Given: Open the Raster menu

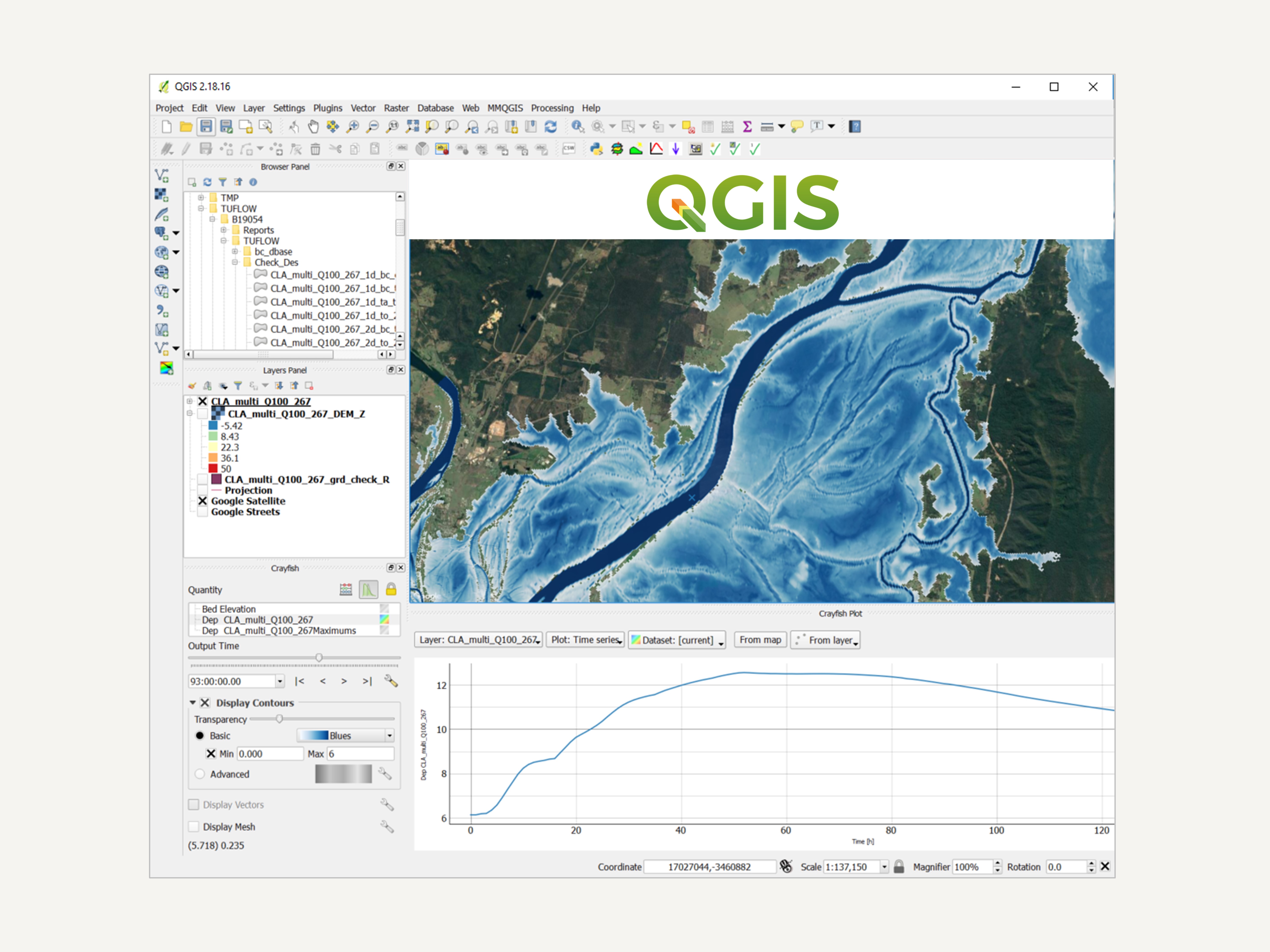Looking at the screenshot, I should 396,108.
